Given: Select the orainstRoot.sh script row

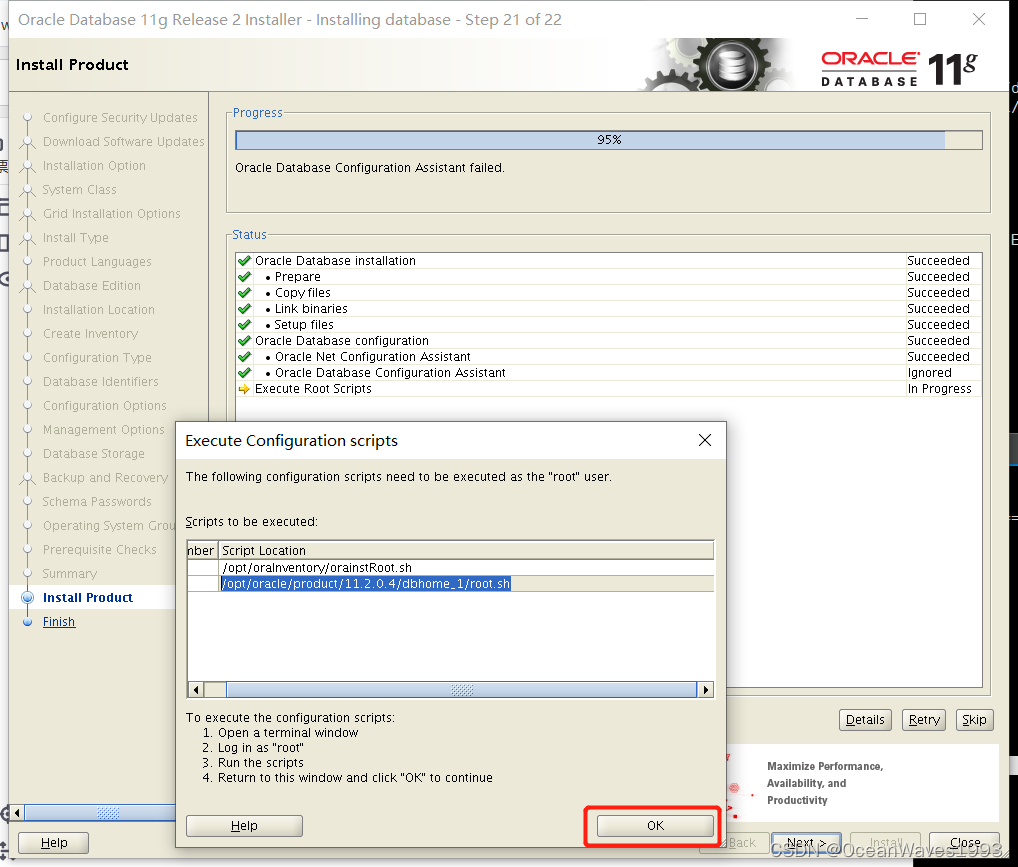Looking at the screenshot, I should (451, 568).
